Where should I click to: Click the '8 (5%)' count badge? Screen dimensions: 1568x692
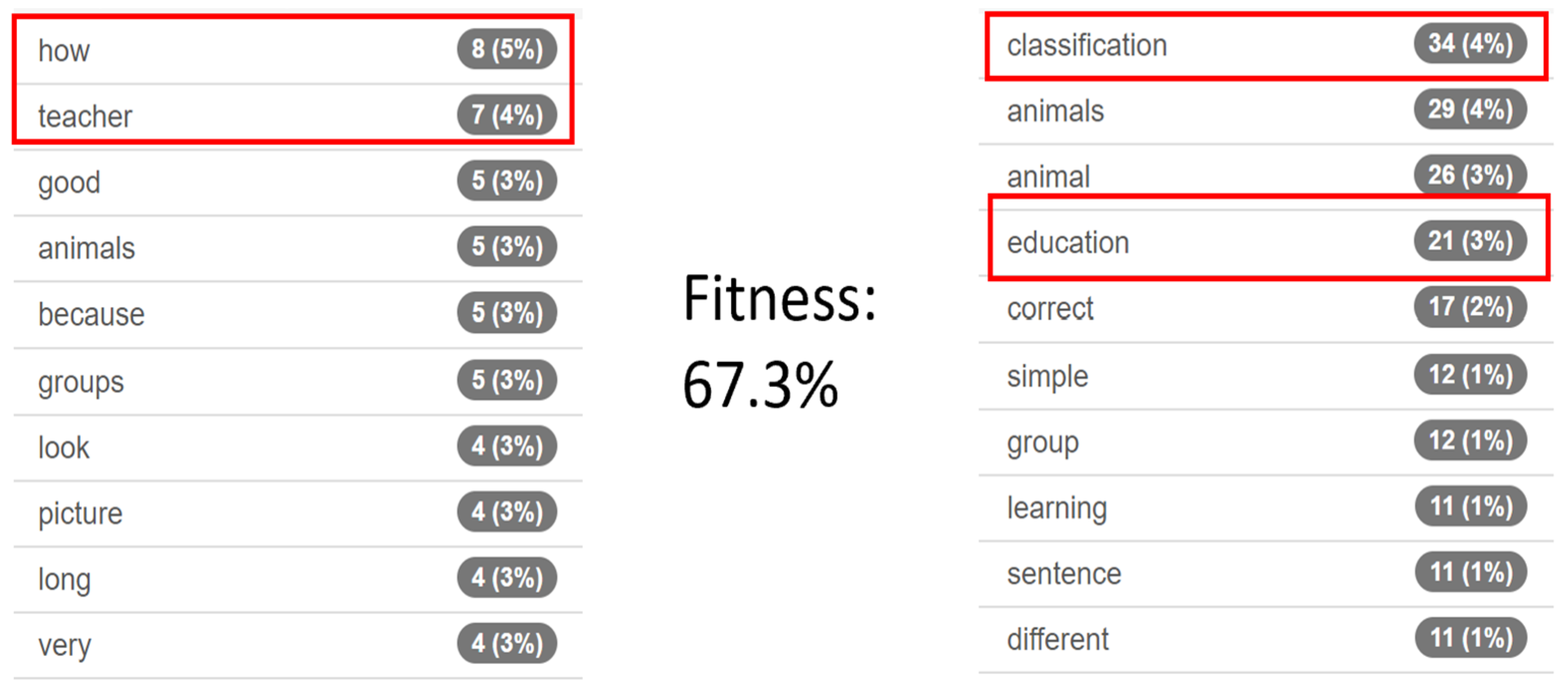(507, 49)
